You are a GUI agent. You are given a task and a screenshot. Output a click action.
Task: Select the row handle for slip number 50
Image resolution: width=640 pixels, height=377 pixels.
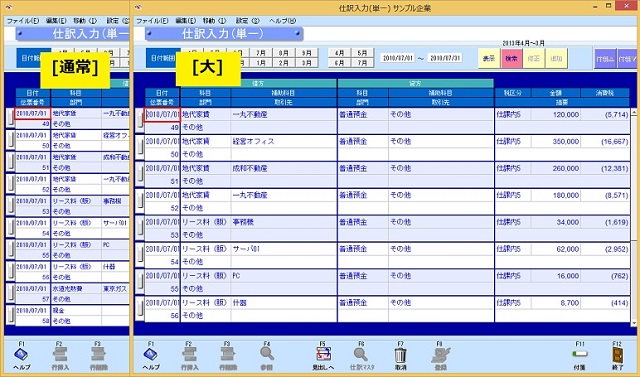tap(139, 148)
